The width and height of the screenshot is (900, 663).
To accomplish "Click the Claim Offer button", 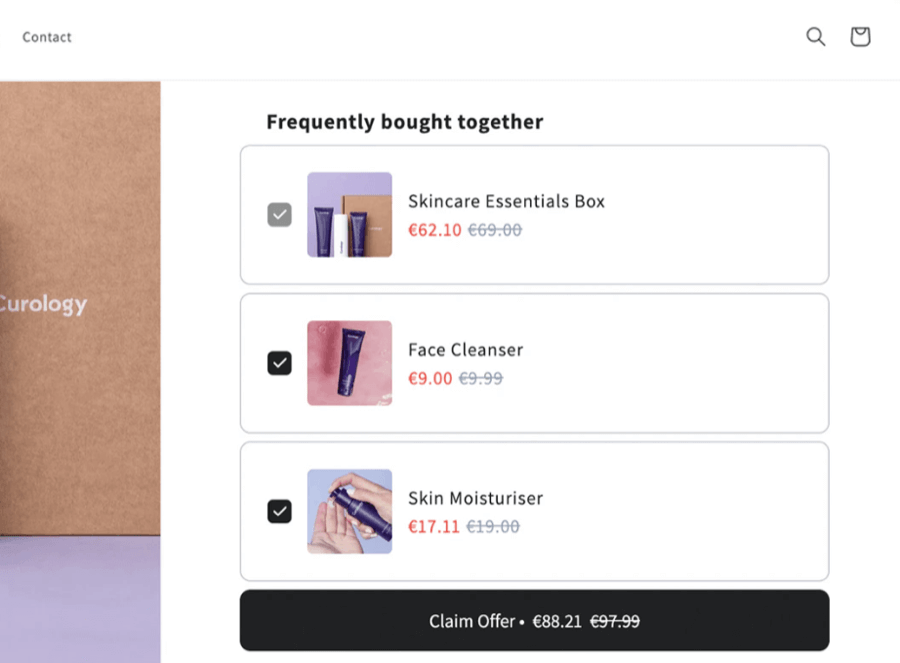I will pyautogui.click(x=533, y=620).
